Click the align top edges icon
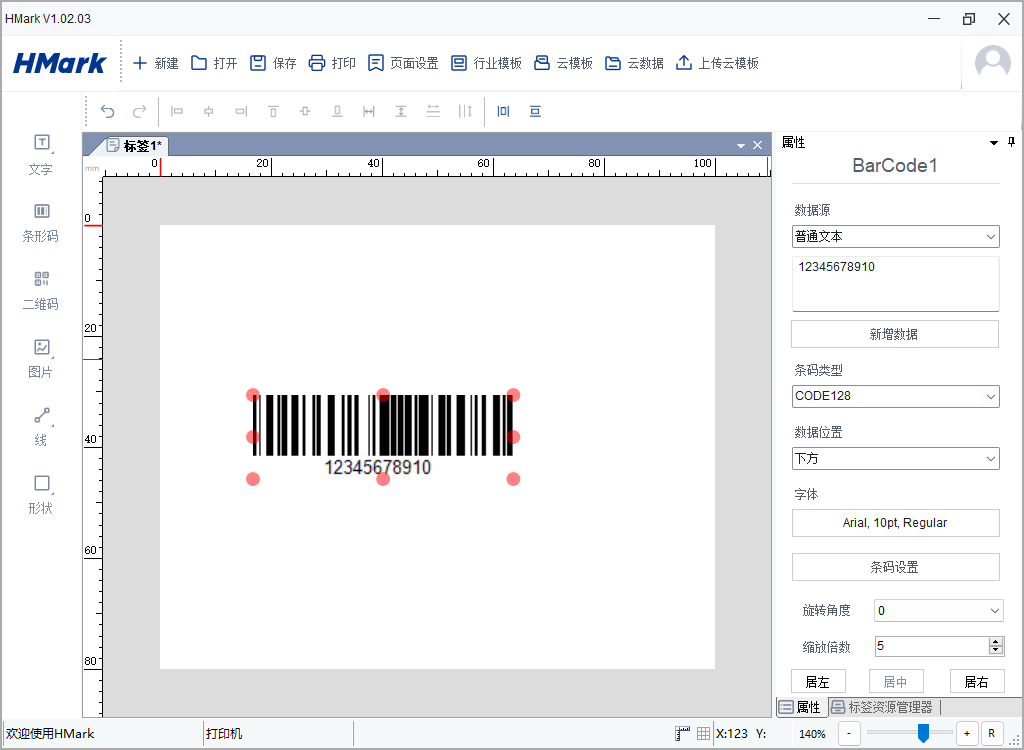1024x750 pixels. [273, 111]
